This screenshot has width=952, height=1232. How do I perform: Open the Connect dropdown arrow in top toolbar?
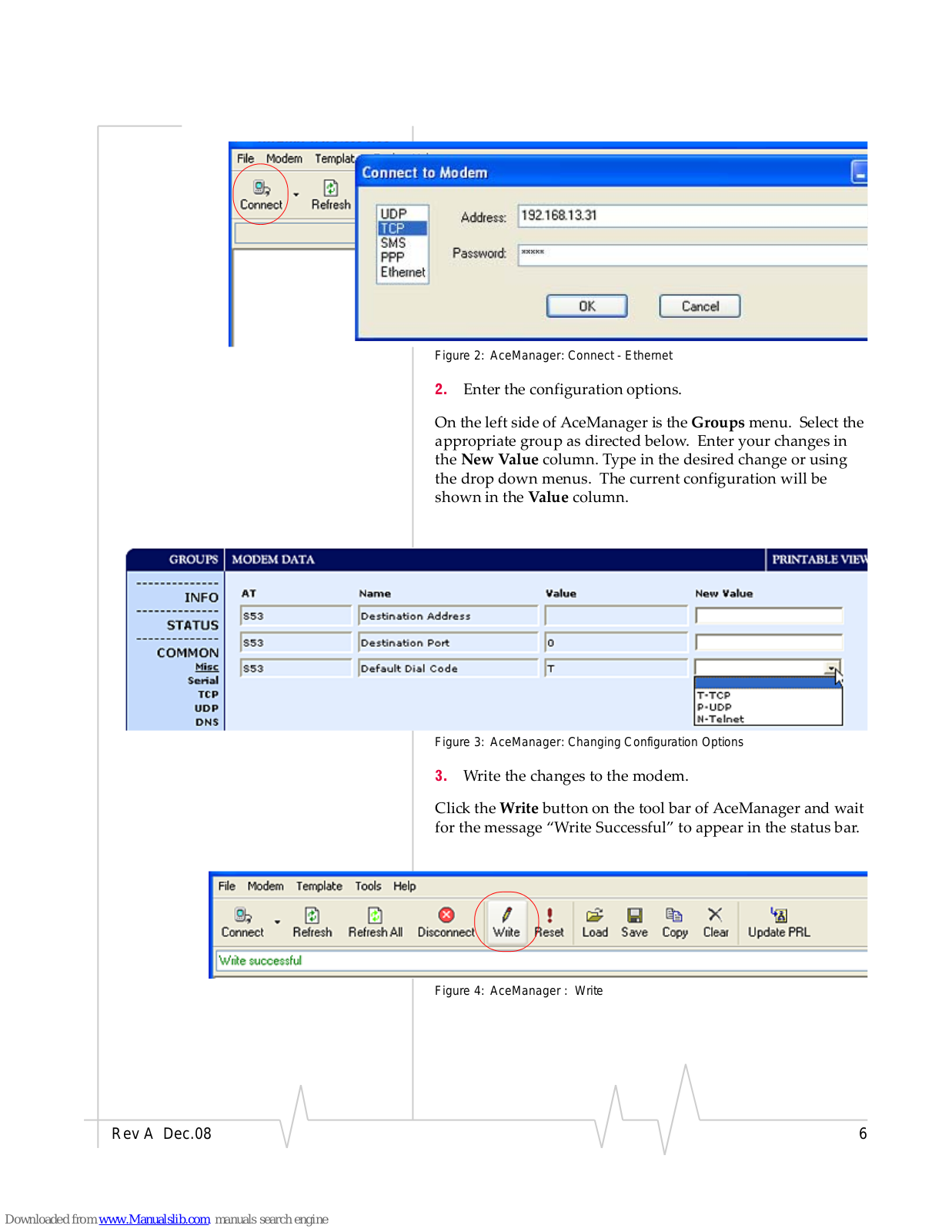click(x=296, y=195)
